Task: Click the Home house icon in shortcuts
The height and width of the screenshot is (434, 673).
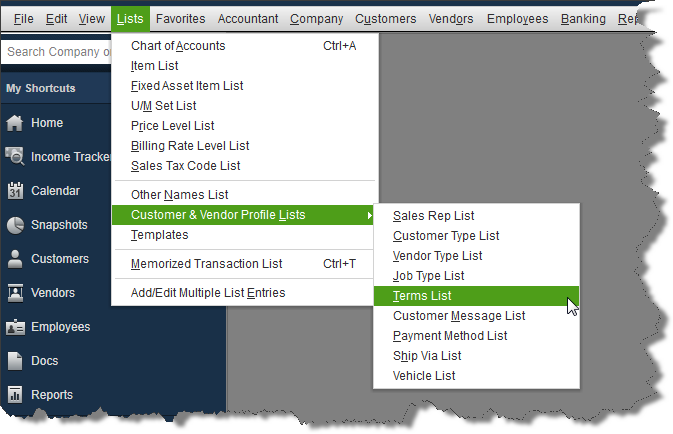Action: pyautogui.click(x=15, y=123)
